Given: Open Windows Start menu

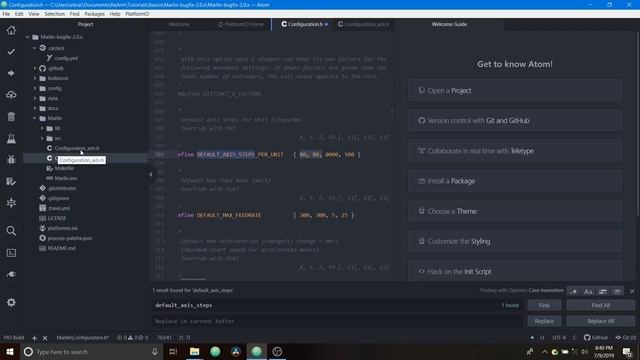Looking at the screenshot, I should (10, 351).
